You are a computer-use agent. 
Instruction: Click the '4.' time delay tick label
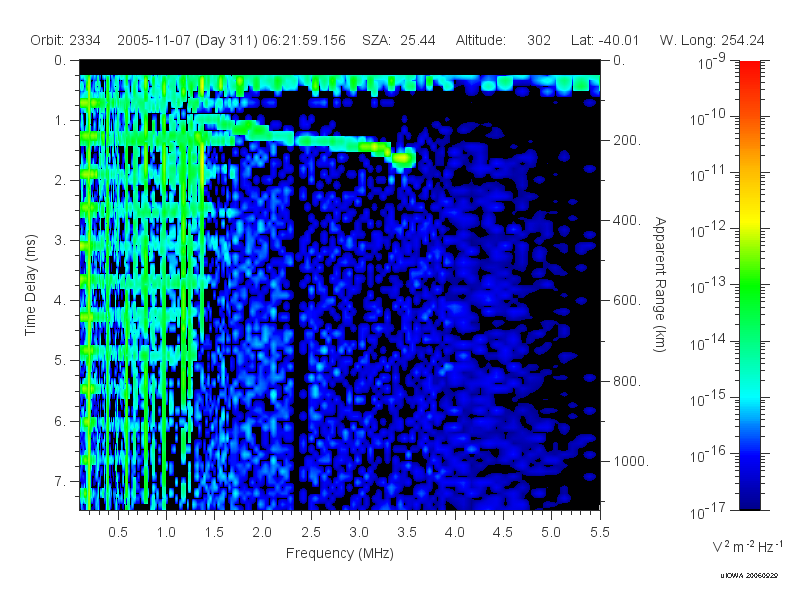(60, 301)
